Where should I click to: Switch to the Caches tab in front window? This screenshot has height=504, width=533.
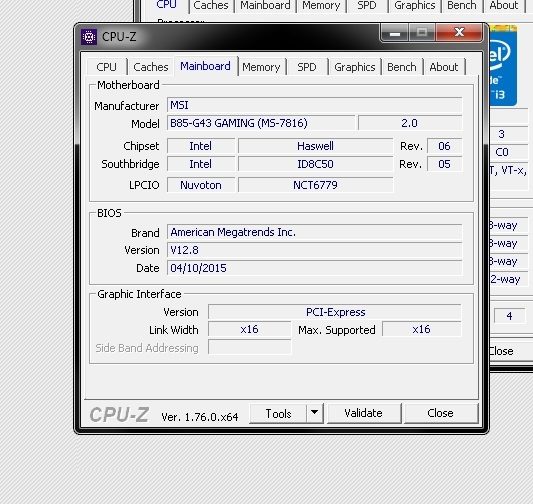point(151,67)
